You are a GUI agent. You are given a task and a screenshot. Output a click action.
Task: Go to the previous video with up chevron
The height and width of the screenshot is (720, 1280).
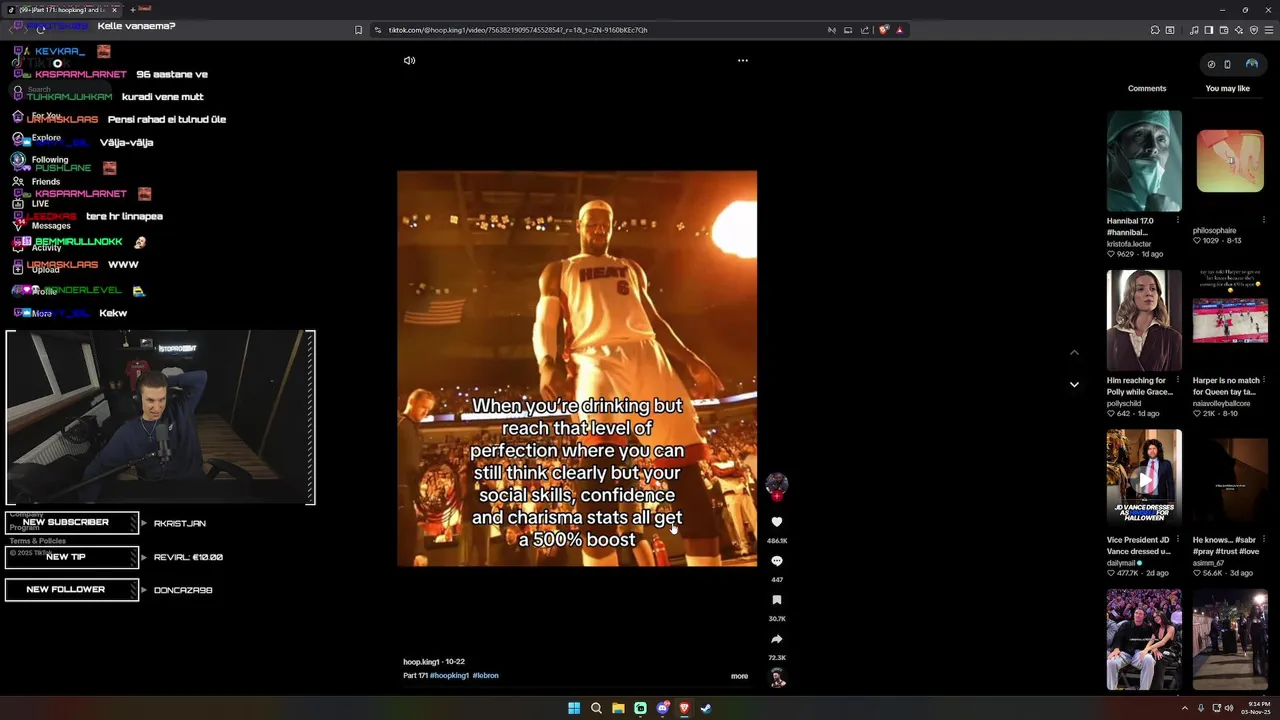[x=1074, y=352]
